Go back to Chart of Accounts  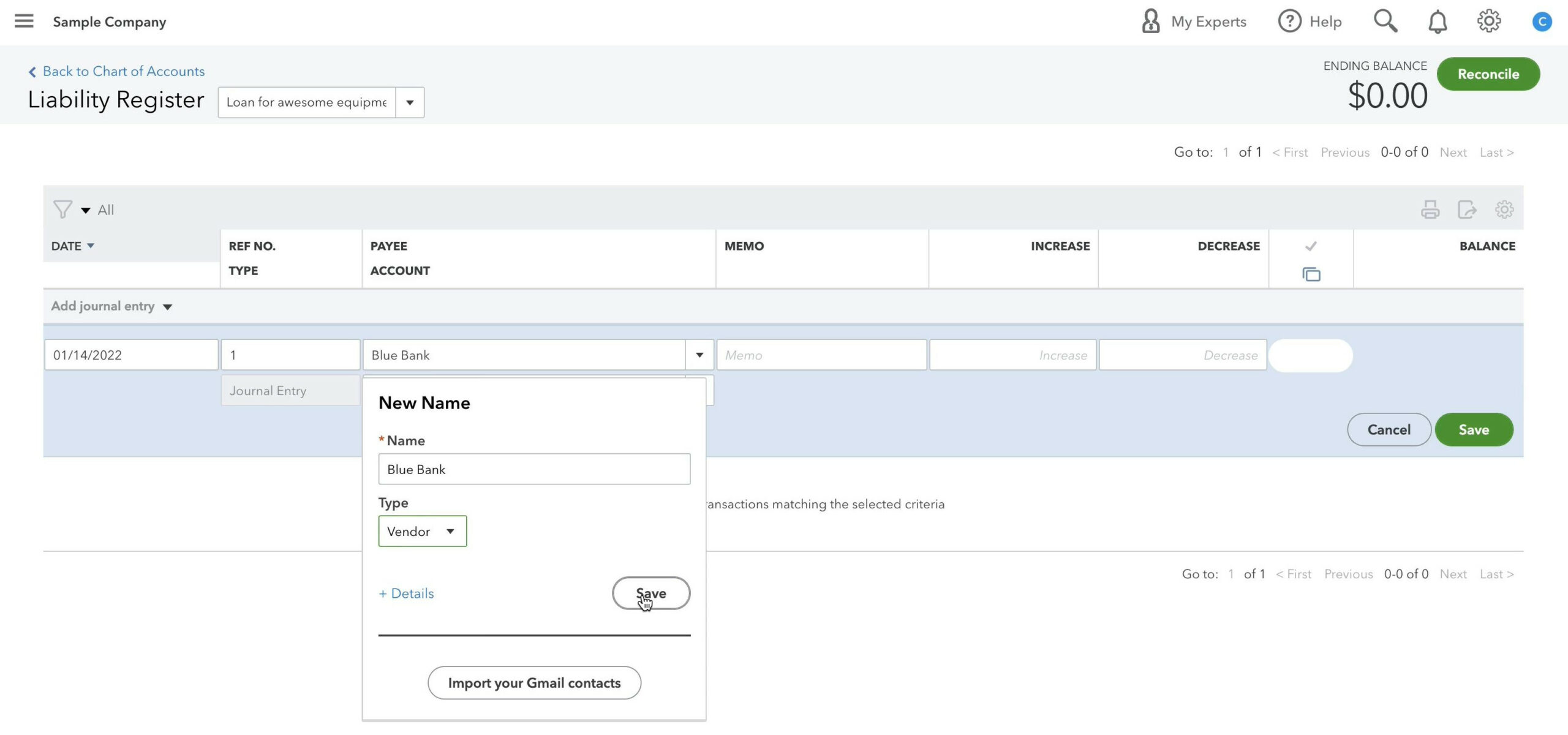[x=117, y=71]
